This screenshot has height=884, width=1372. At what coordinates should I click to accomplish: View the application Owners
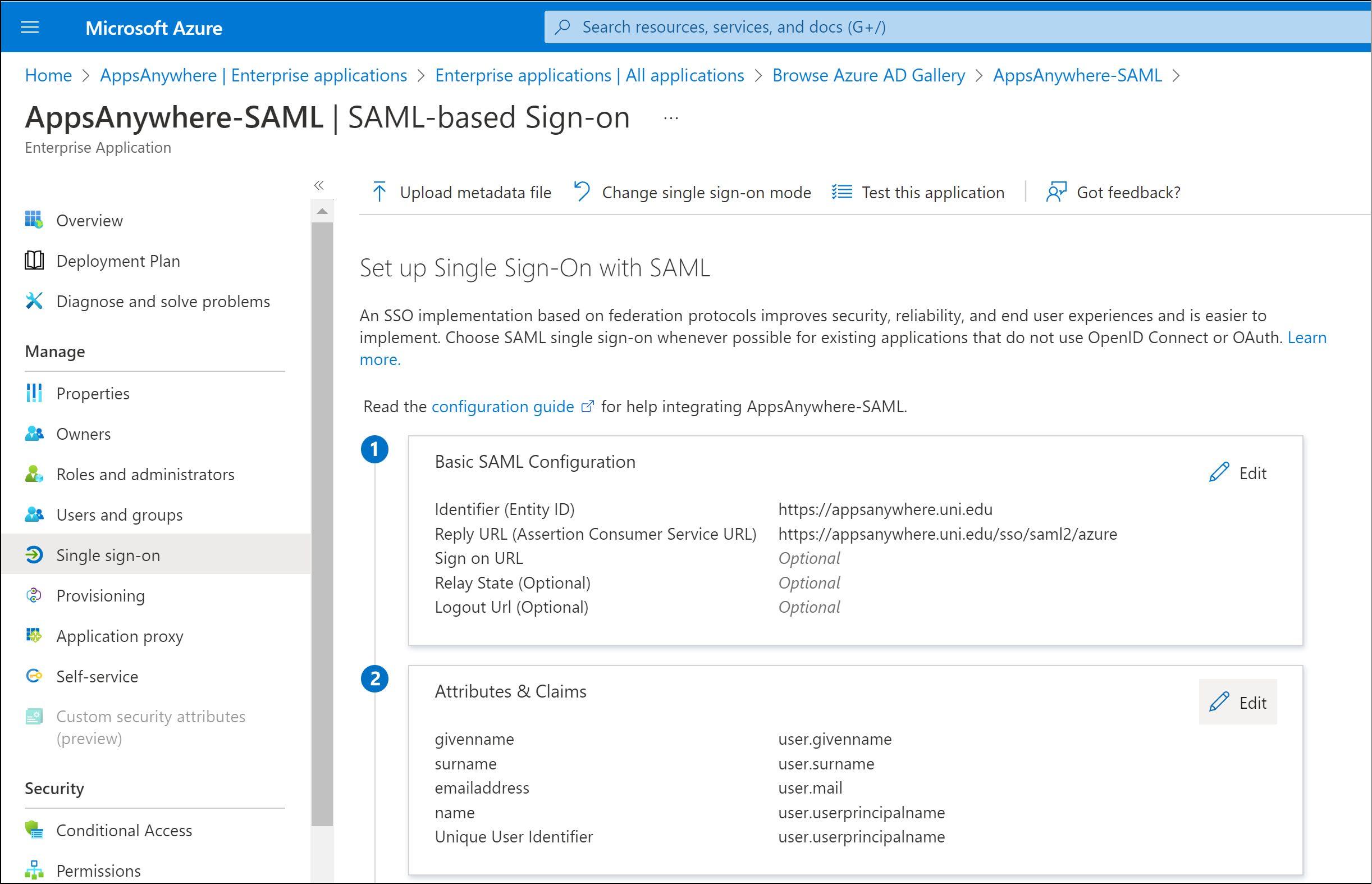tap(83, 434)
